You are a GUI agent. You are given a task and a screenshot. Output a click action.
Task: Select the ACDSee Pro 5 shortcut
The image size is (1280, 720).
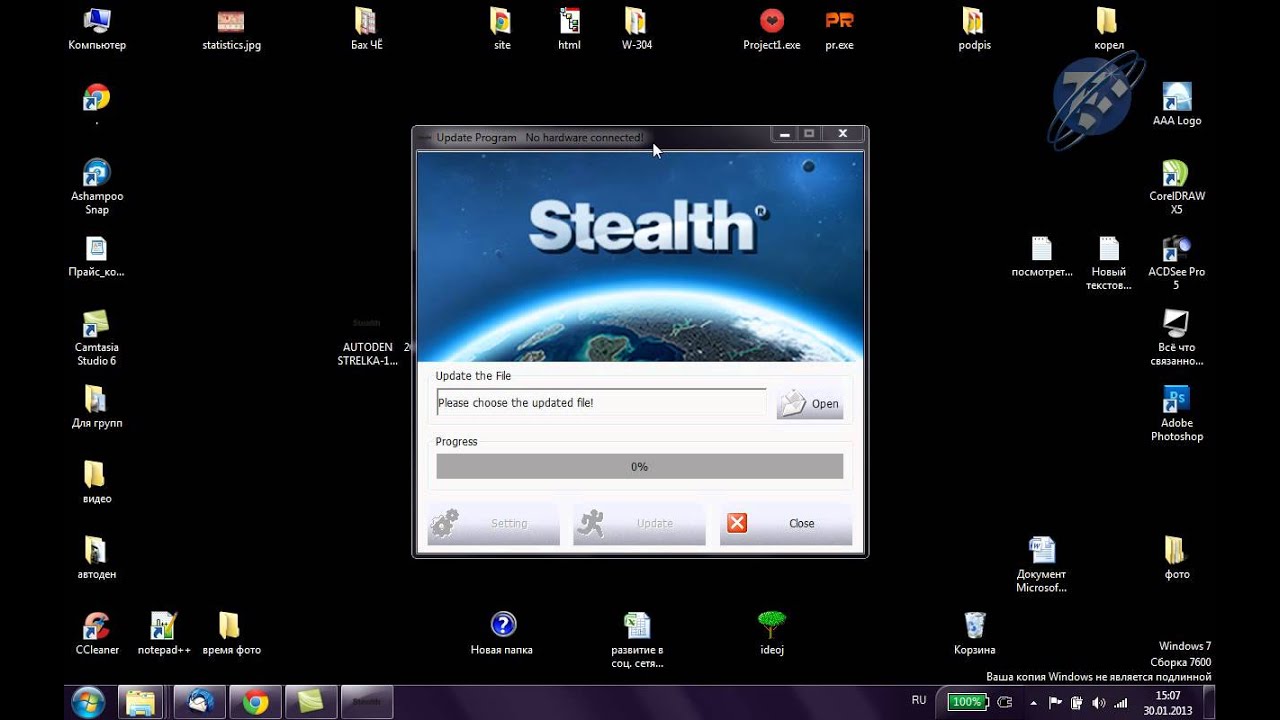point(1177,262)
